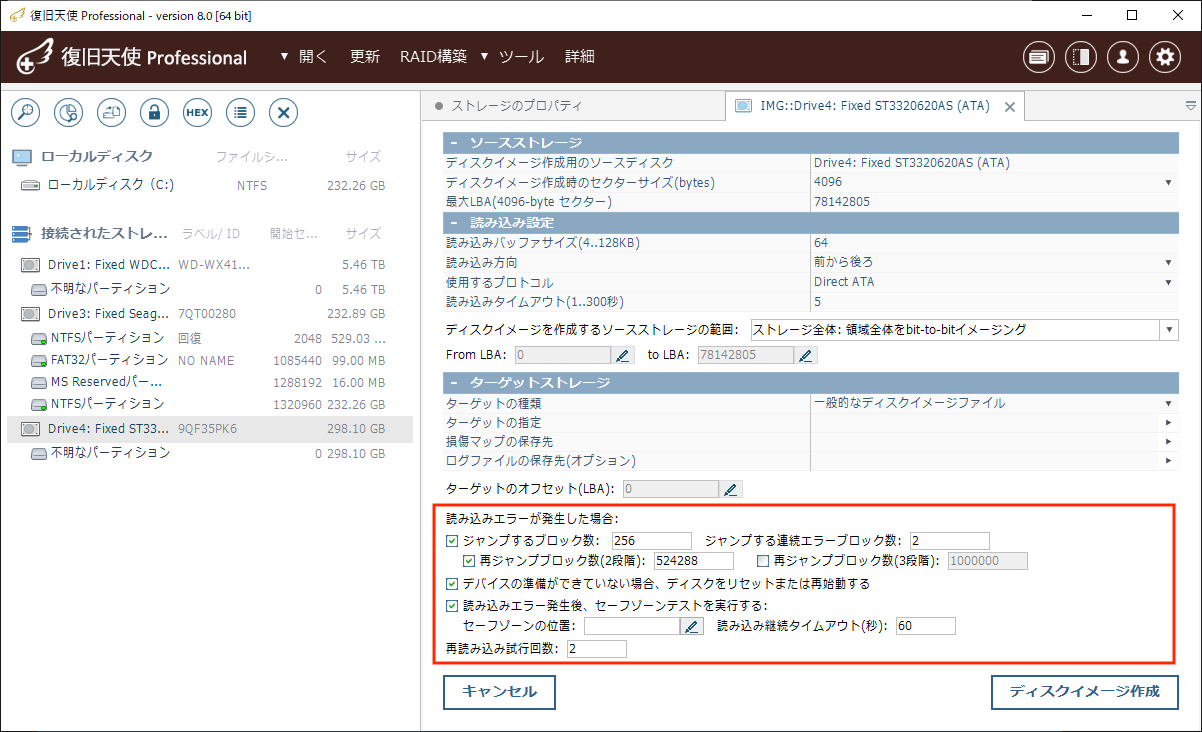Expand the ログファイルの保存先 row arrow
The height and width of the screenshot is (732, 1202).
pos(1168,460)
